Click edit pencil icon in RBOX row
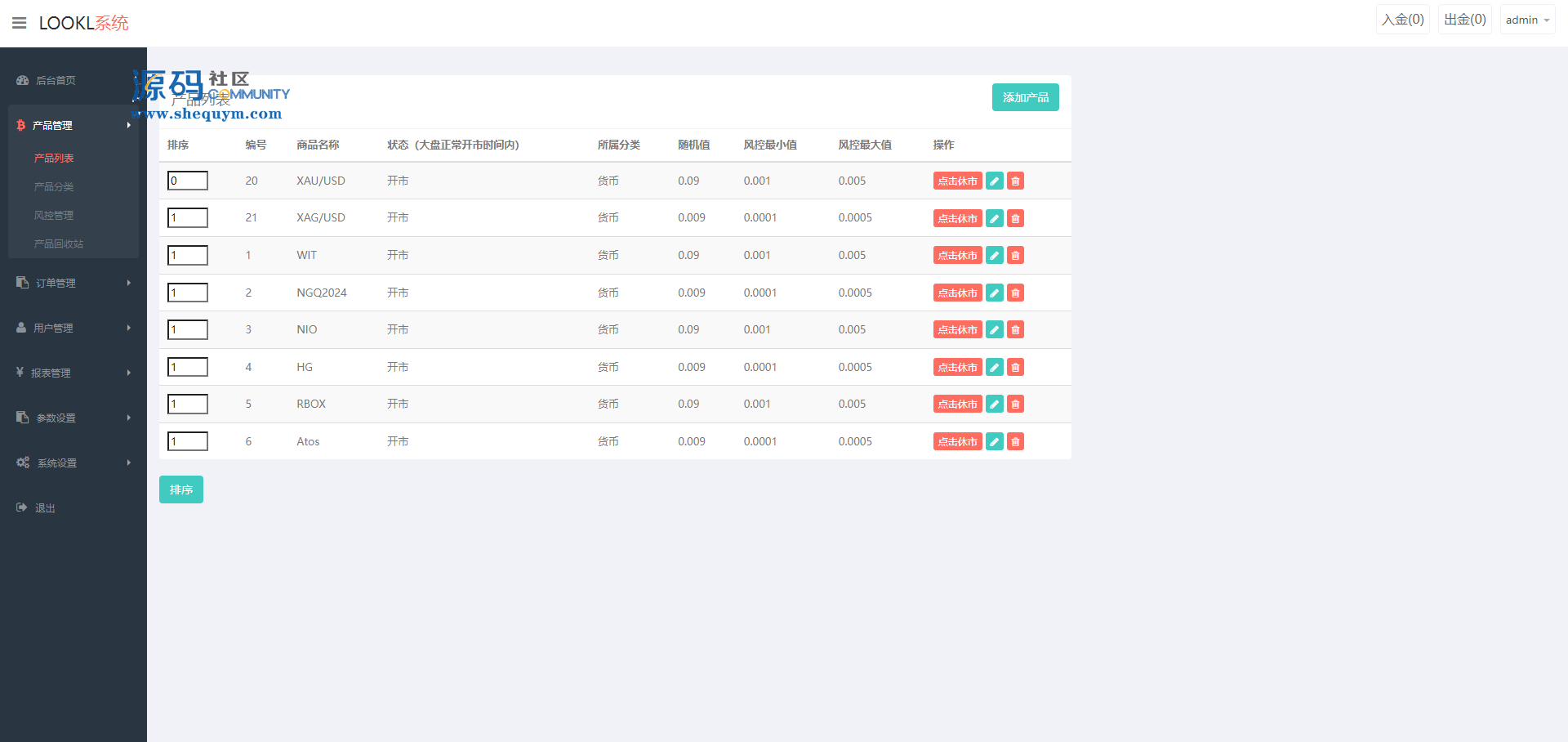1568x742 pixels. click(x=994, y=405)
